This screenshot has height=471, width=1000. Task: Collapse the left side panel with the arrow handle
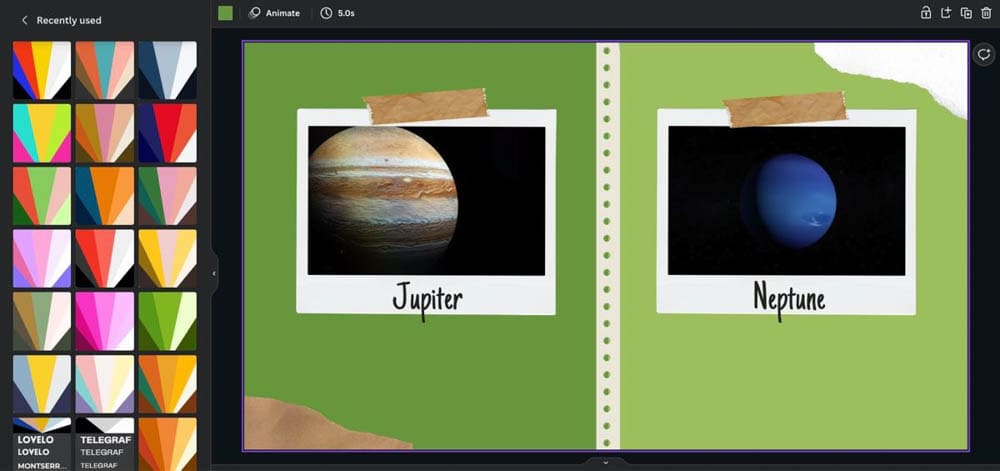214,273
